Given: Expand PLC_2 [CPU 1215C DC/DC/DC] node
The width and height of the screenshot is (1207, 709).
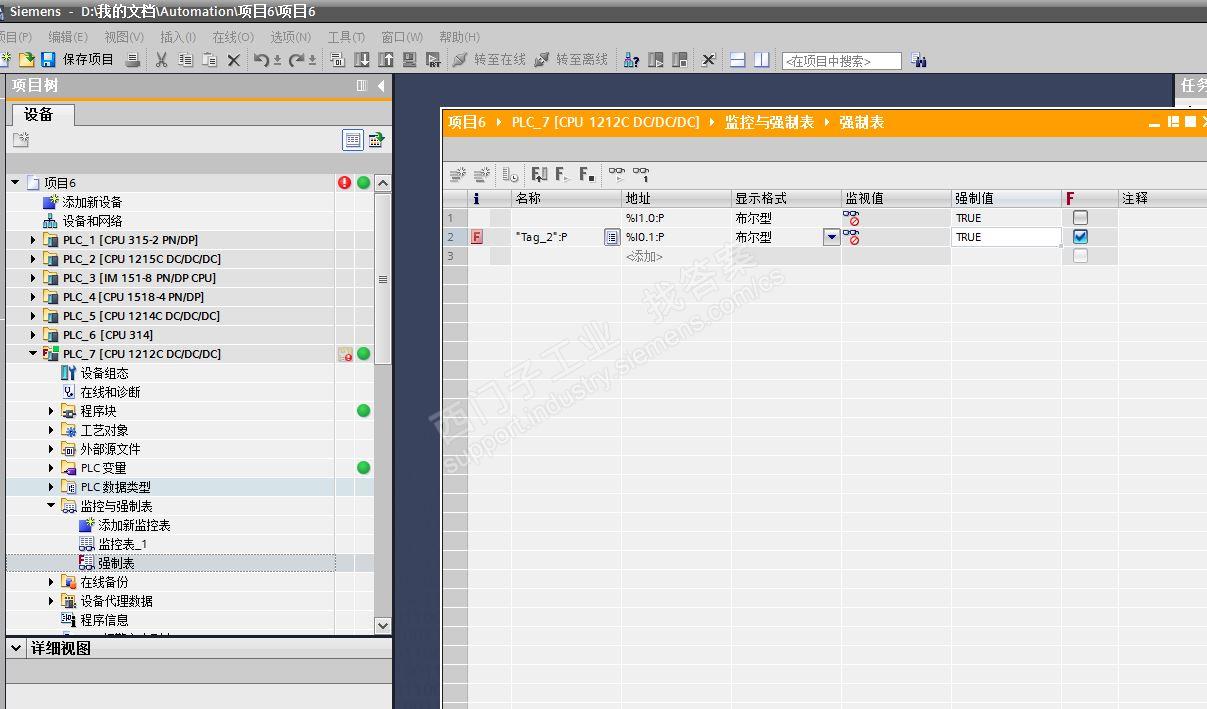Looking at the screenshot, I should tap(33, 259).
